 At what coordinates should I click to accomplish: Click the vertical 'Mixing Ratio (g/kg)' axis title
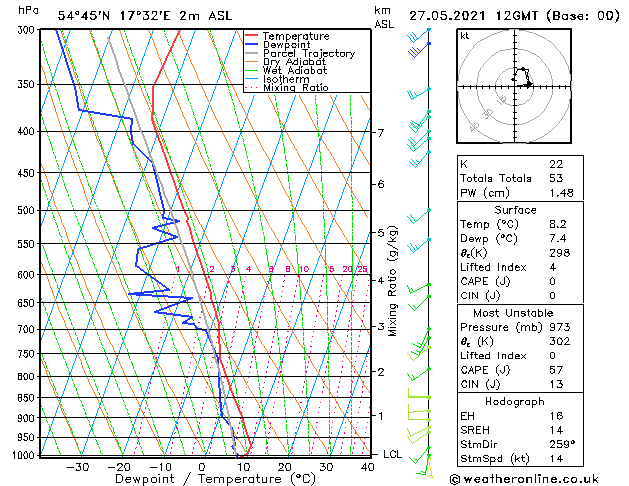pyautogui.click(x=392, y=281)
